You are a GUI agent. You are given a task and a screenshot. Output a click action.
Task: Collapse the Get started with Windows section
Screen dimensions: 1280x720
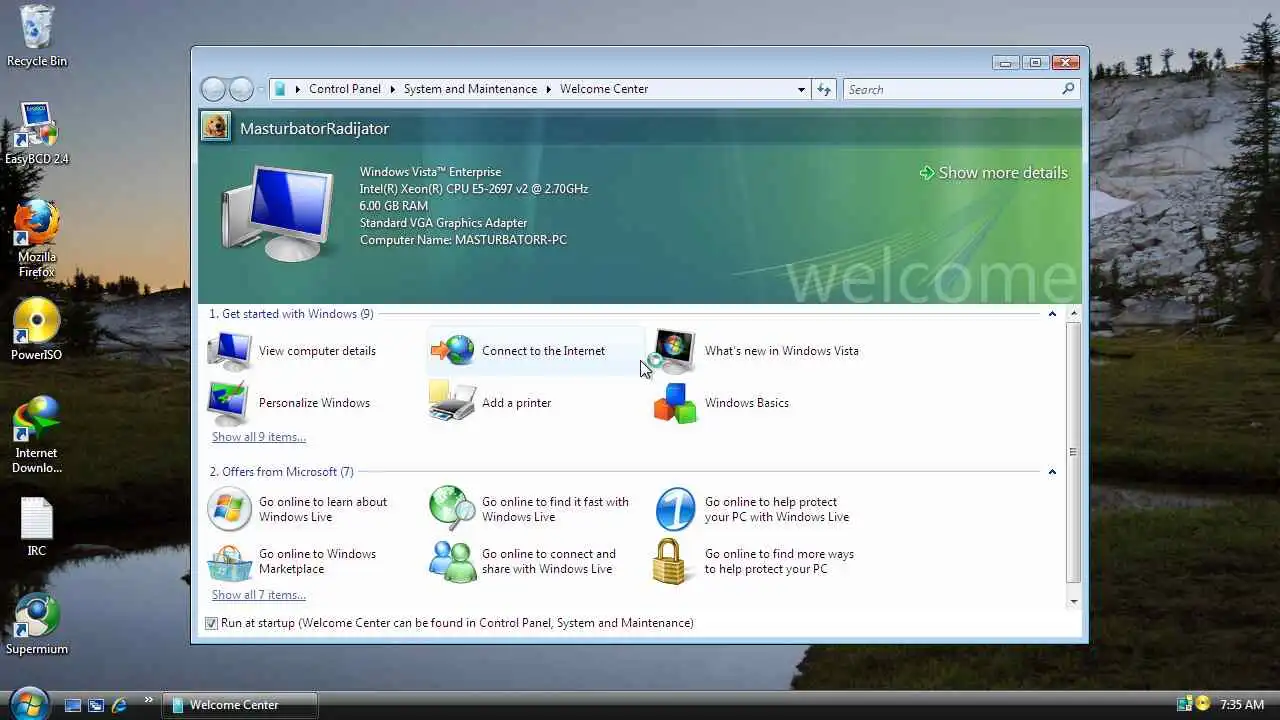[x=1052, y=314]
